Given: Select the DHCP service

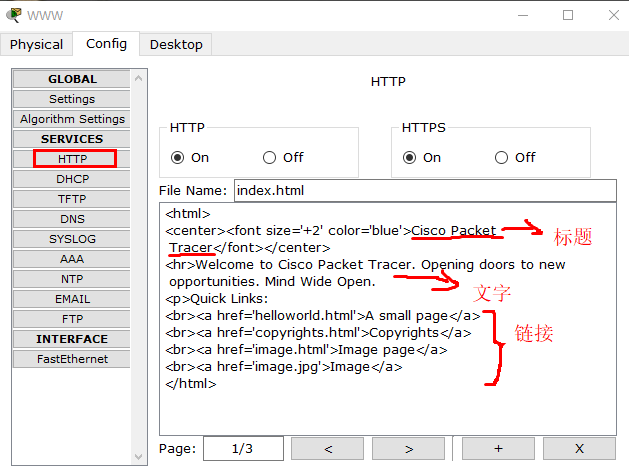Looking at the screenshot, I should (x=72, y=179).
